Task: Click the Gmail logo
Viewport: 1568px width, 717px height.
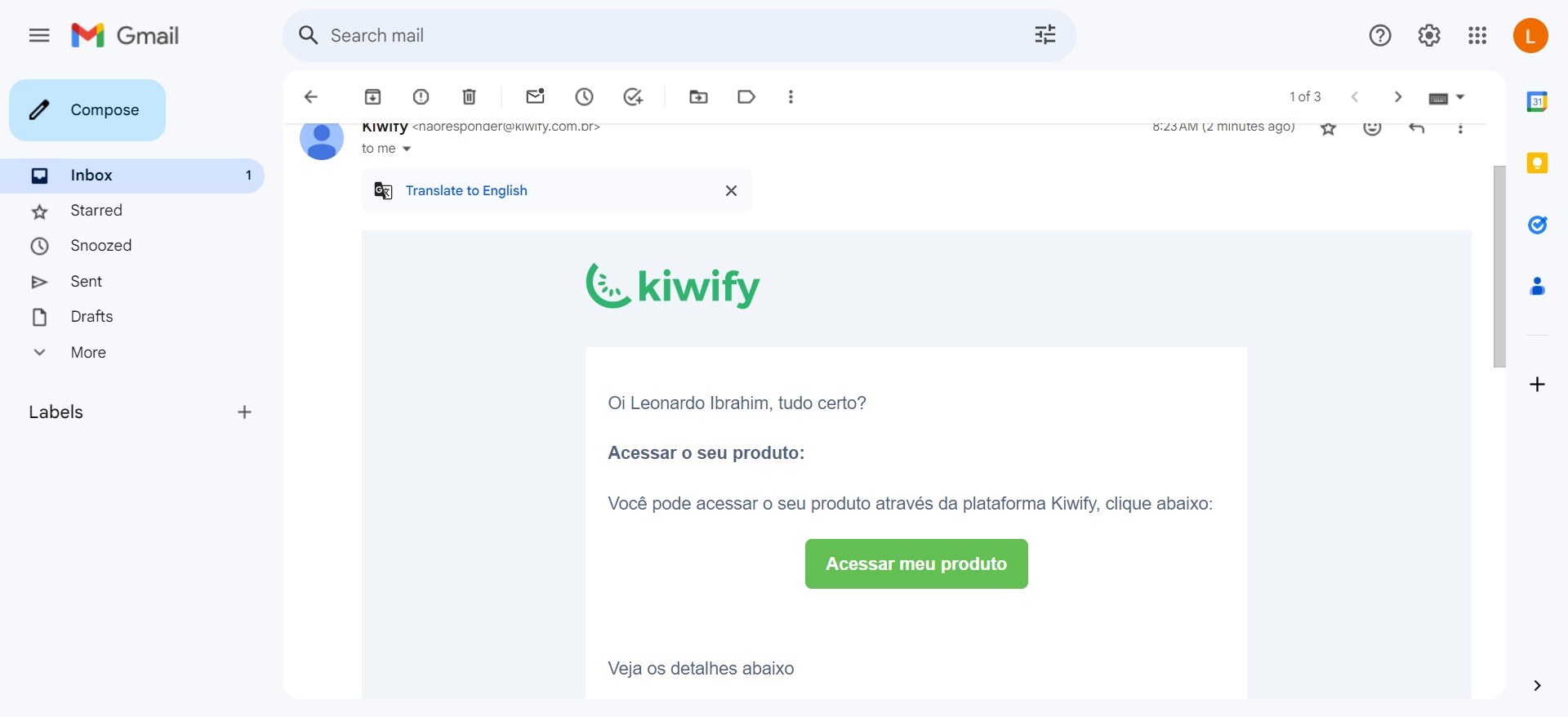Action: pyautogui.click(x=125, y=35)
